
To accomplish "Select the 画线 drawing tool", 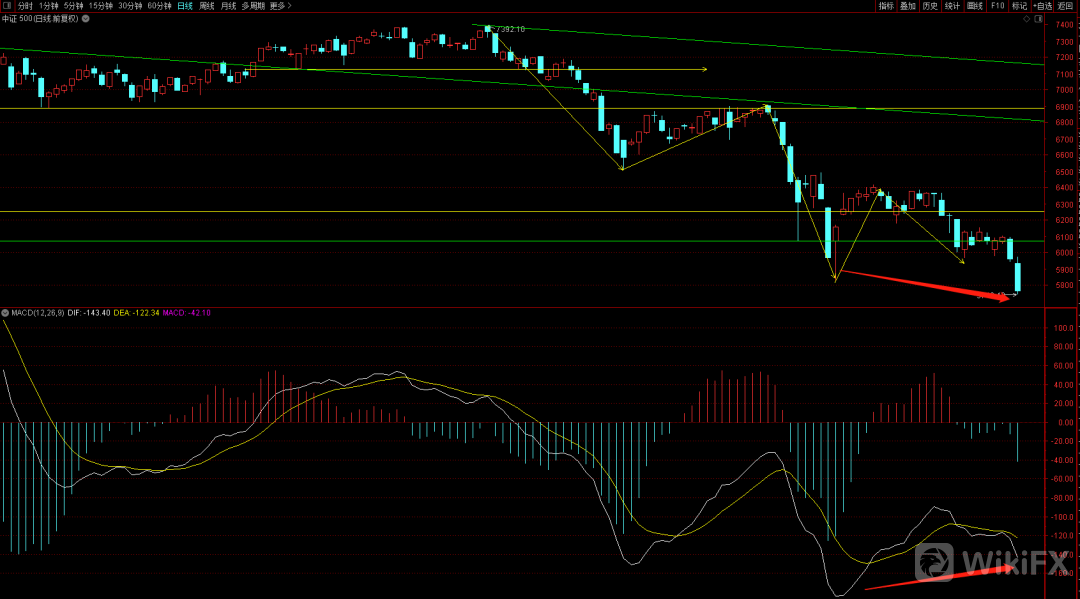I will coord(975,6).
